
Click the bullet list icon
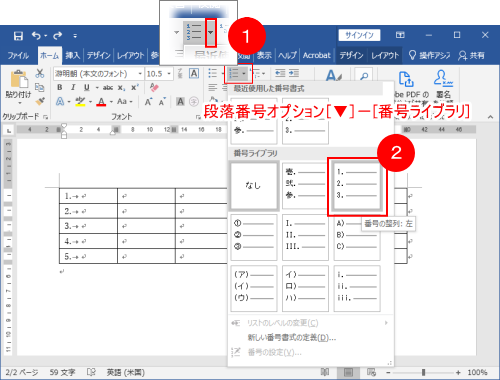point(212,73)
